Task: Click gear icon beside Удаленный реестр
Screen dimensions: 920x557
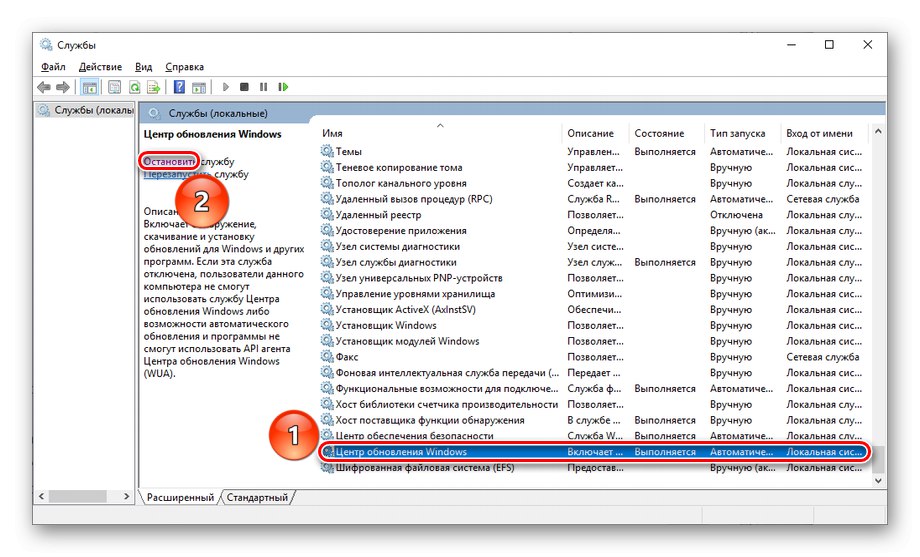Action: 327,215
